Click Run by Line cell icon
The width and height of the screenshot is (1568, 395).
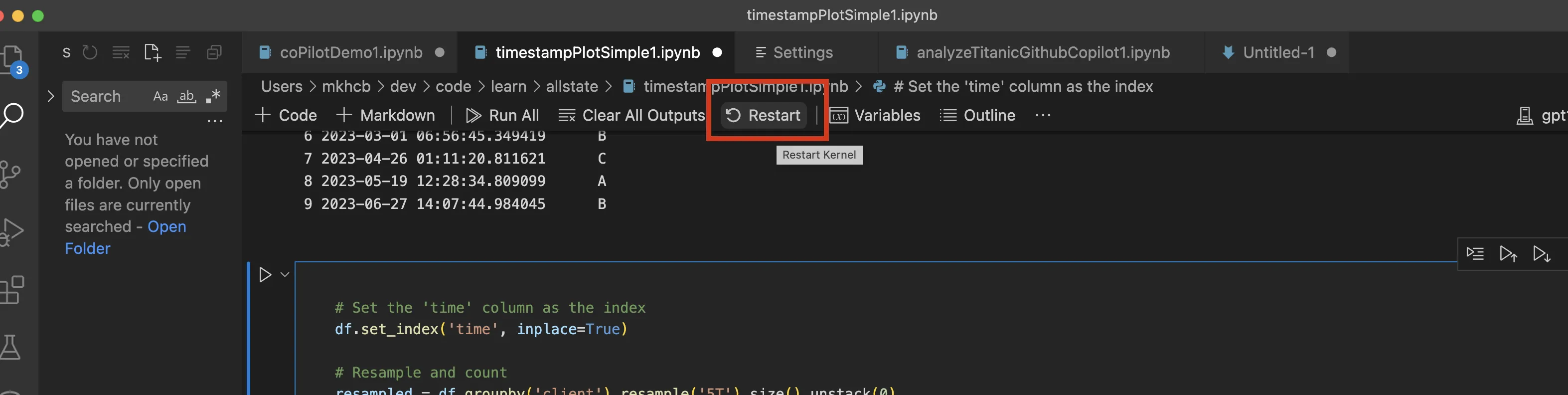pos(1475,254)
